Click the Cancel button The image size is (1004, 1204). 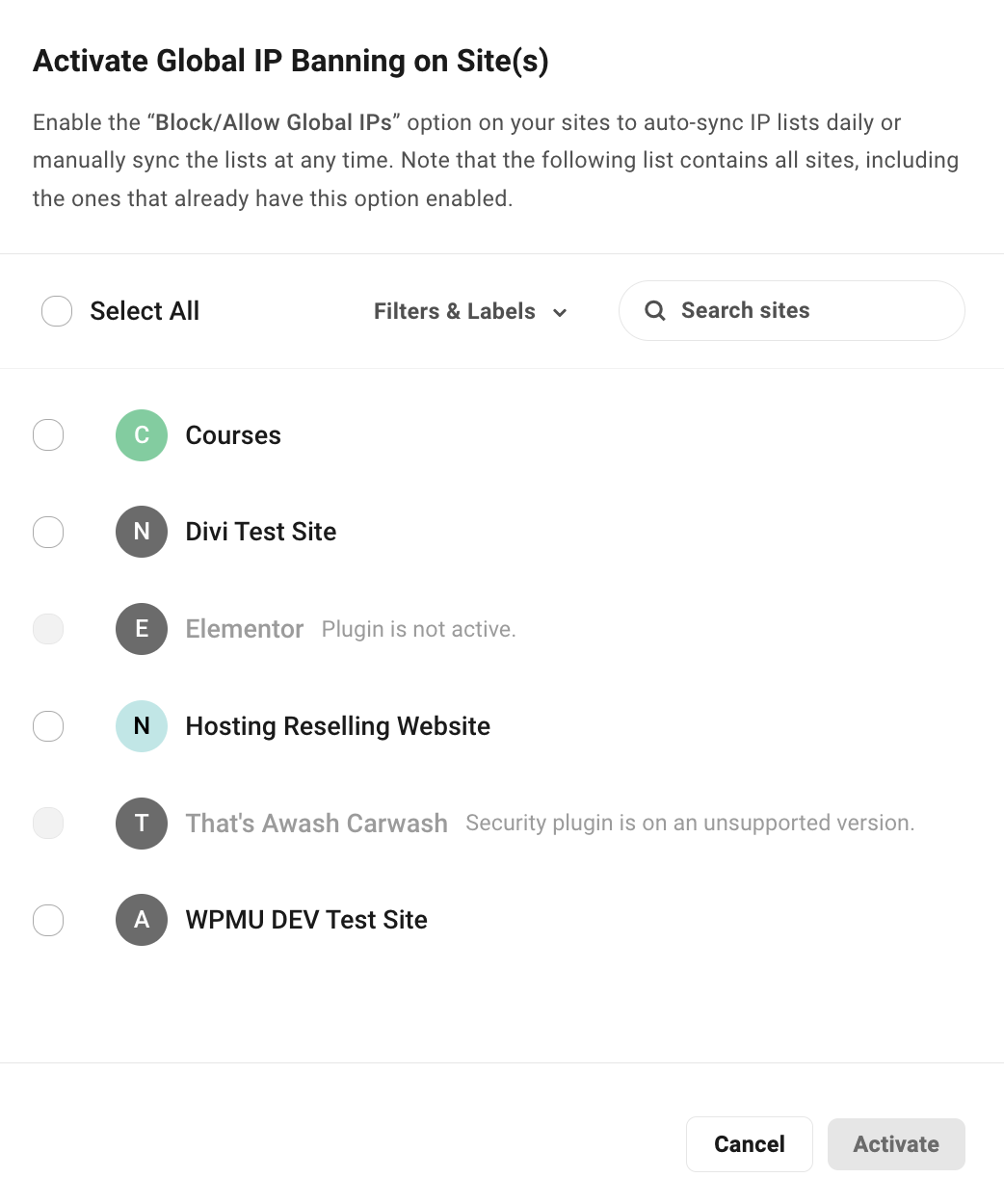pyautogui.click(x=749, y=1143)
